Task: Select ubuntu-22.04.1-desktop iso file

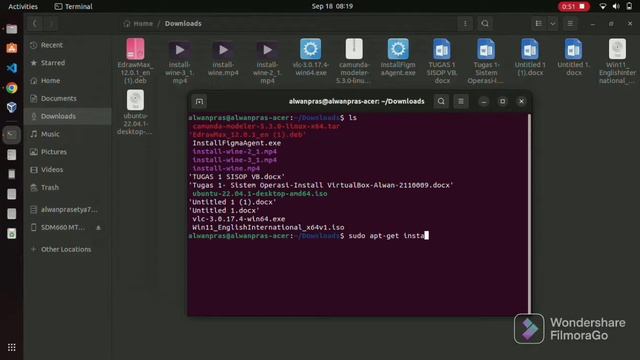Action: pyautogui.click(x=135, y=112)
